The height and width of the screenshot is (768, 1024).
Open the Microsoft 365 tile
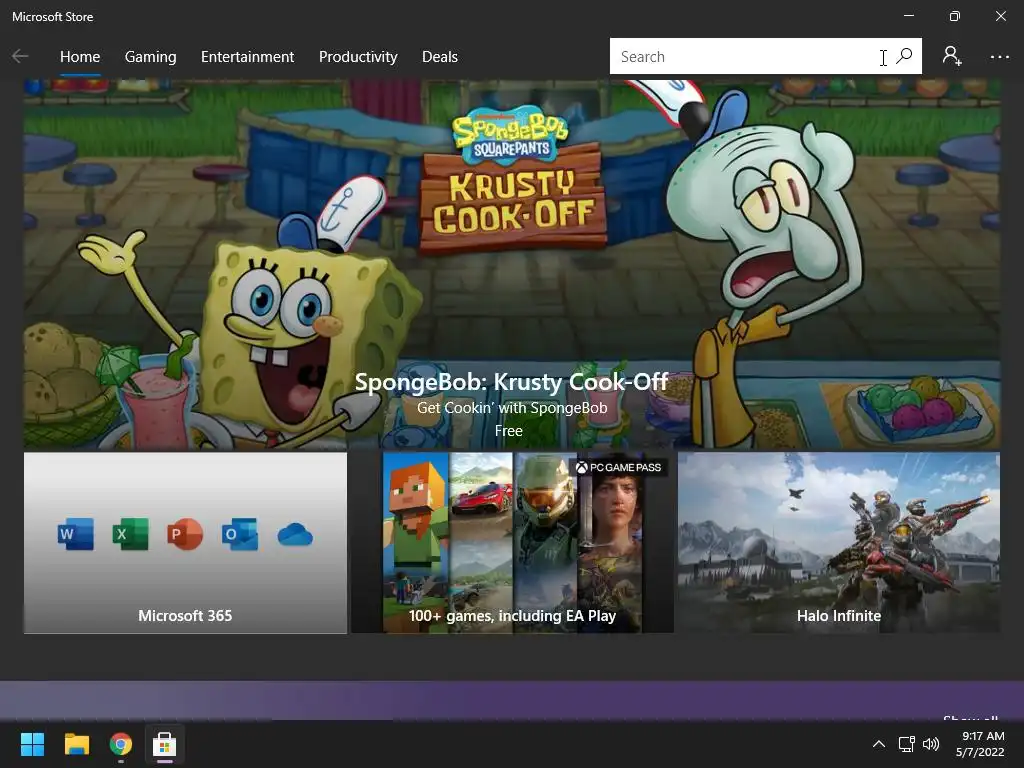(185, 543)
